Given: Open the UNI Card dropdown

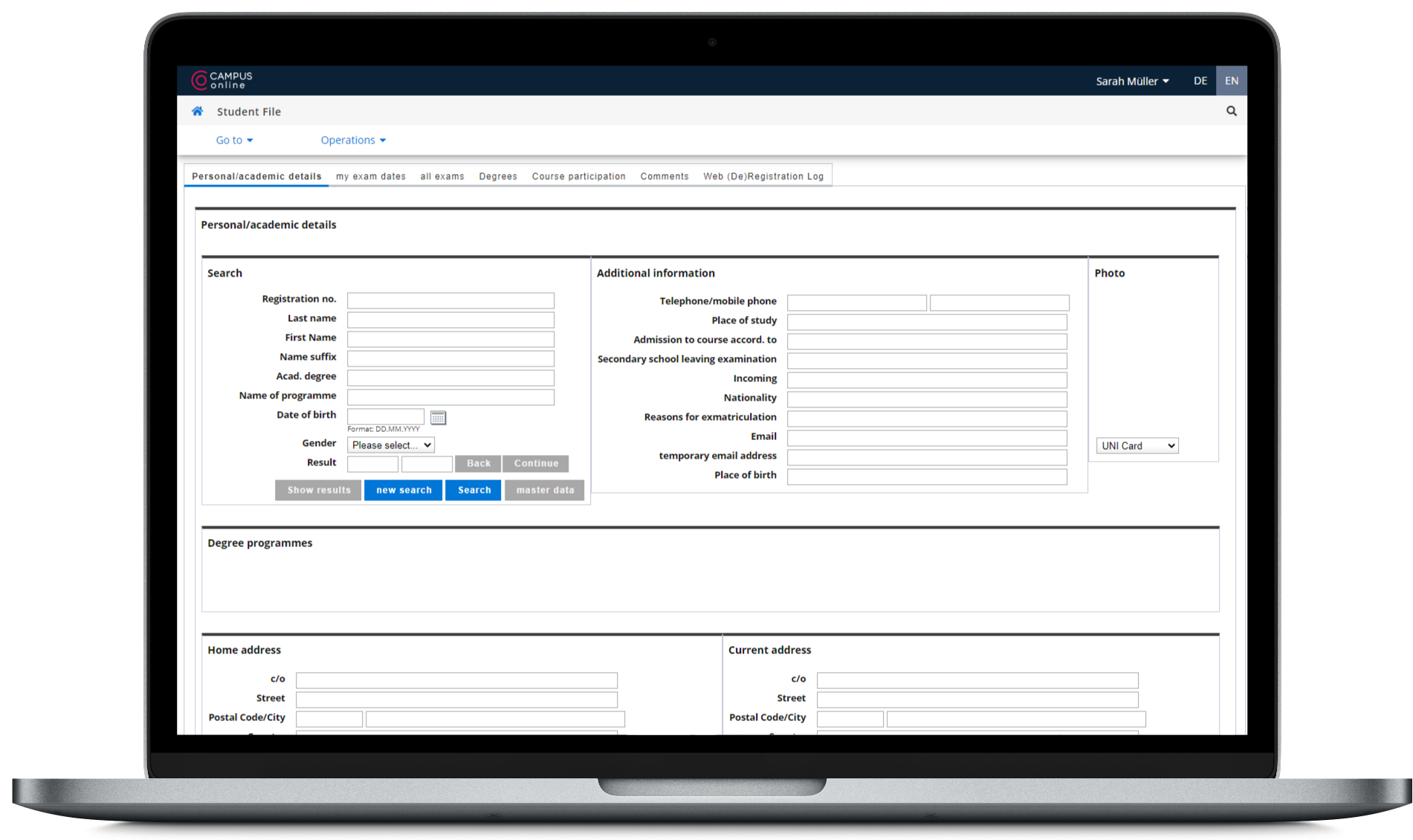Looking at the screenshot, I should pyautogui.click(x=1136, y=446).
